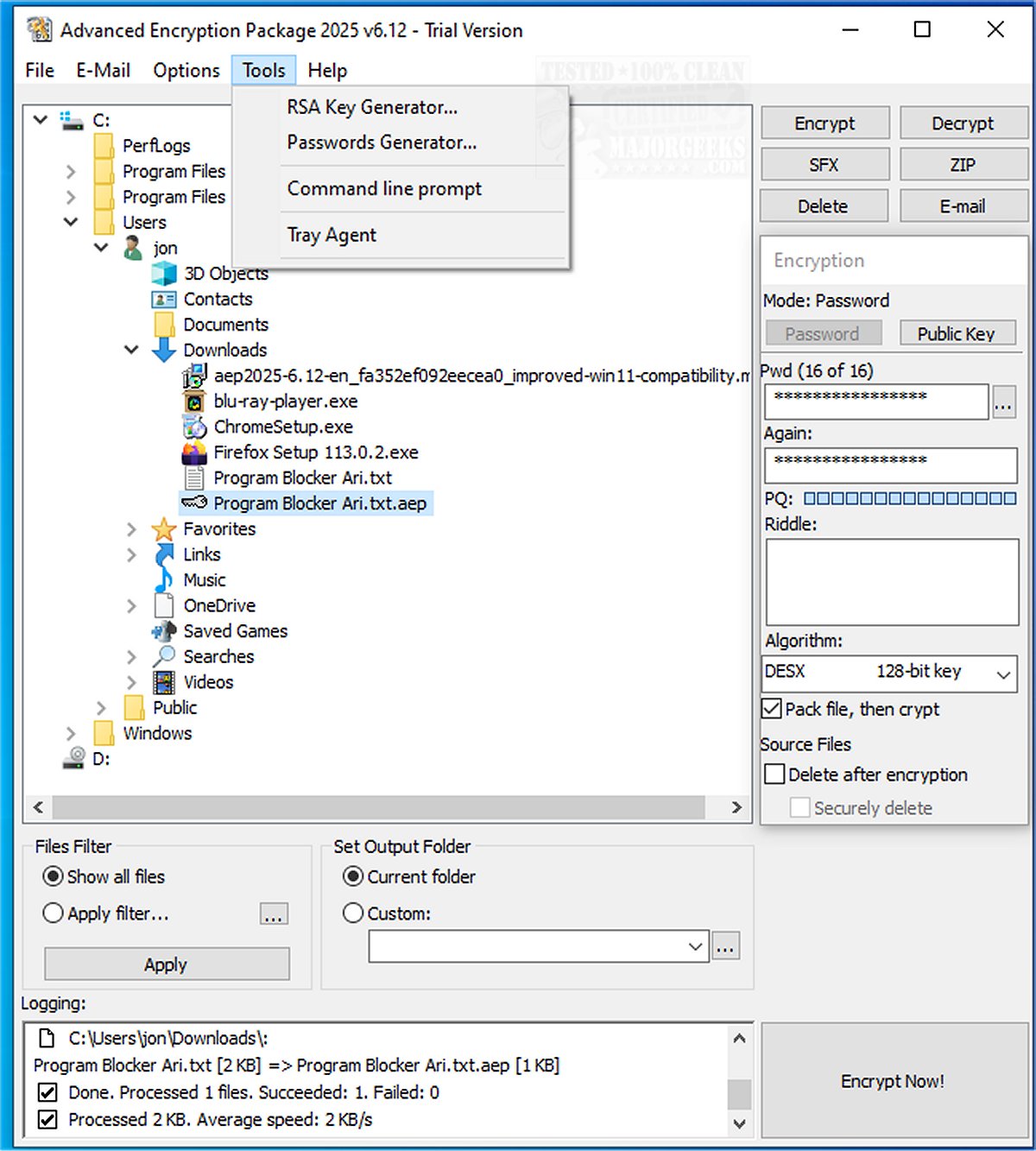Screen dimensions: 1036x1151
Task: Select Current folder output option
Action: [353, 876]
